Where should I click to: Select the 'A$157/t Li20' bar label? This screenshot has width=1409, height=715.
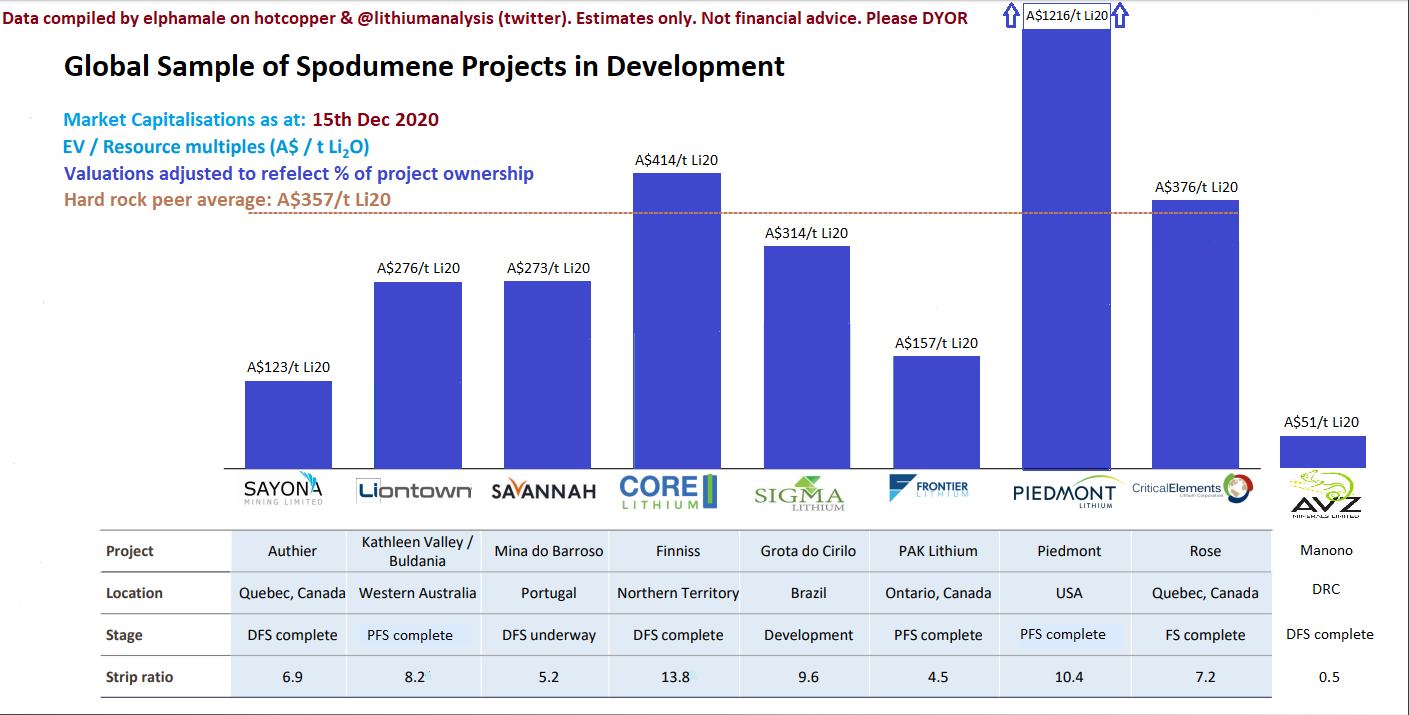click(936, 343)
